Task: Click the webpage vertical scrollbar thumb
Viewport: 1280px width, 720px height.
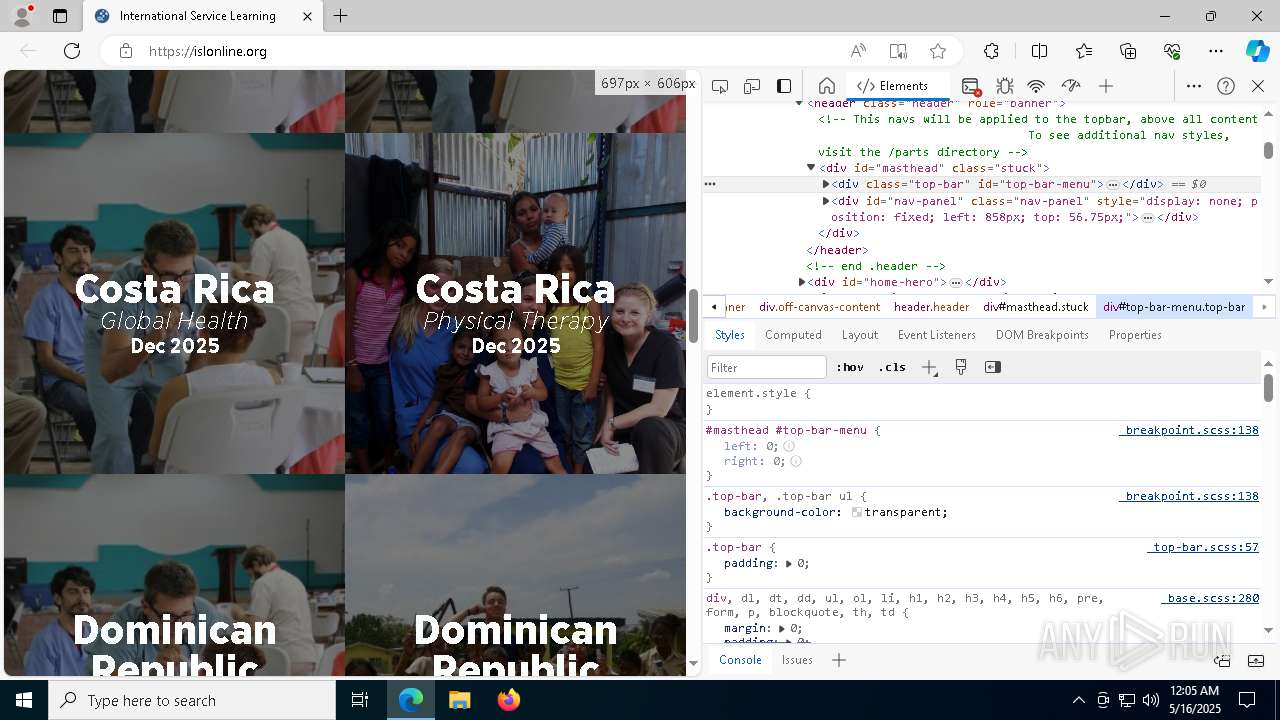Action: [693, 315]
